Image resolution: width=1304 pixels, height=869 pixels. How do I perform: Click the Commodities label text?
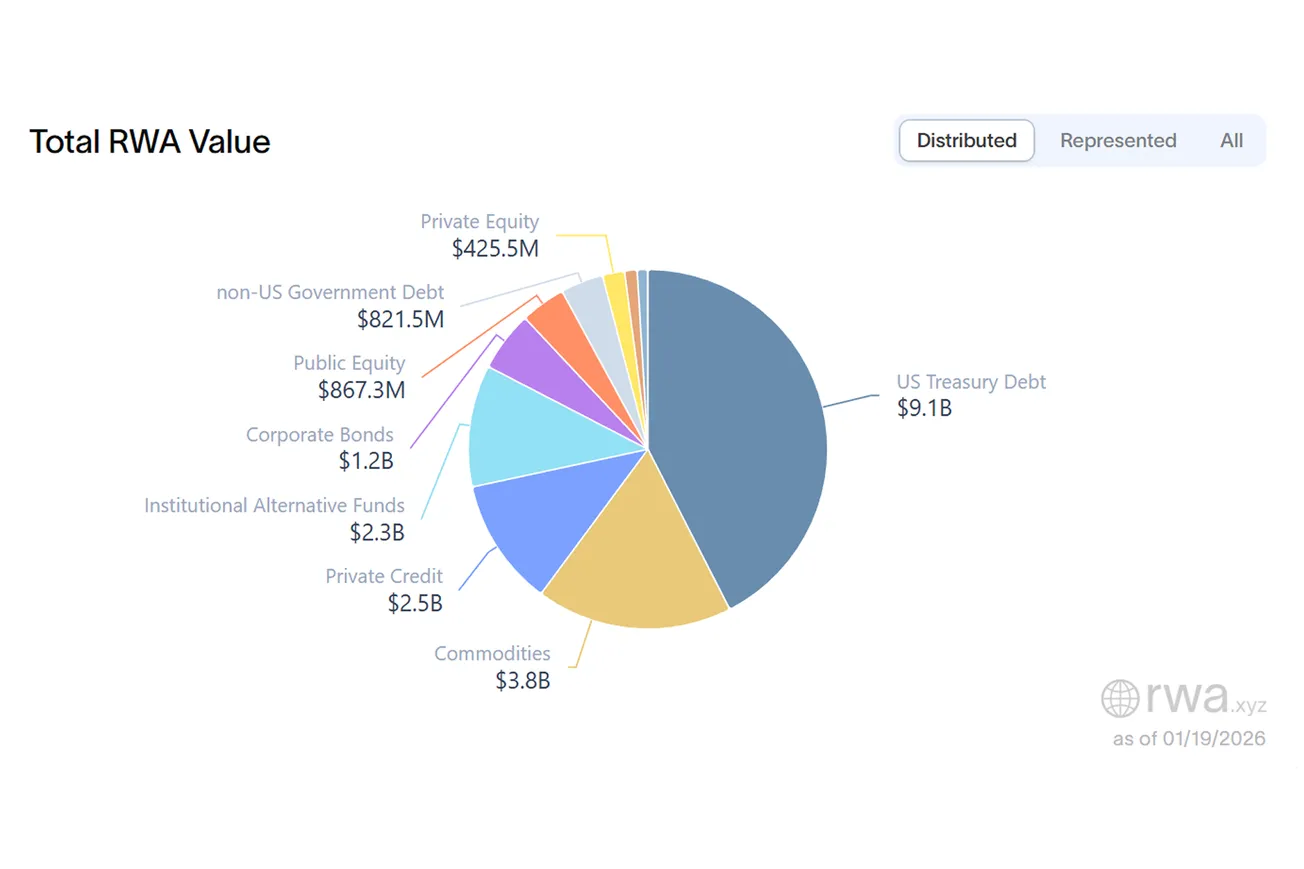tap(492, 654)
